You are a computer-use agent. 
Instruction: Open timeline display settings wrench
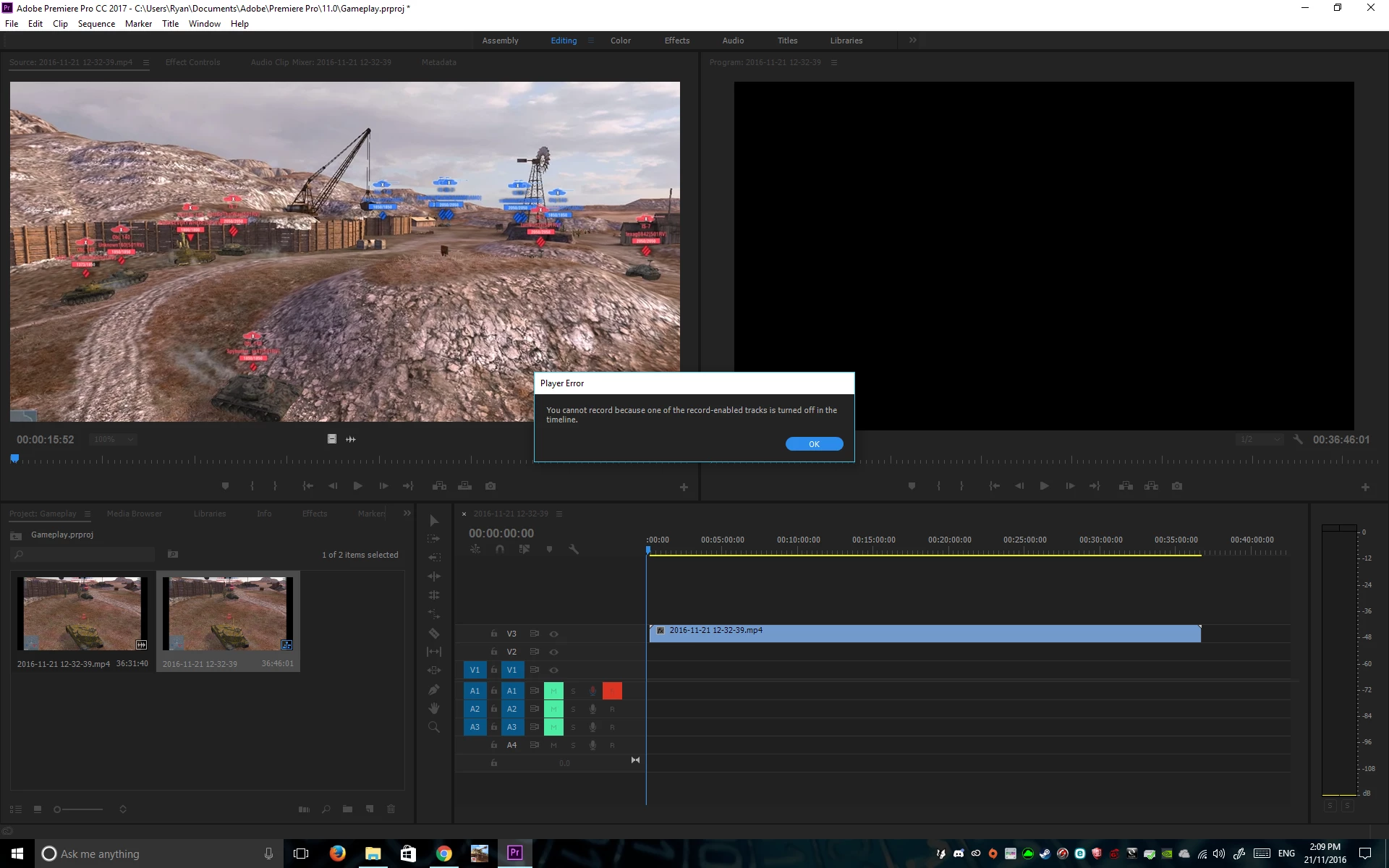click(x=574, y=550)
